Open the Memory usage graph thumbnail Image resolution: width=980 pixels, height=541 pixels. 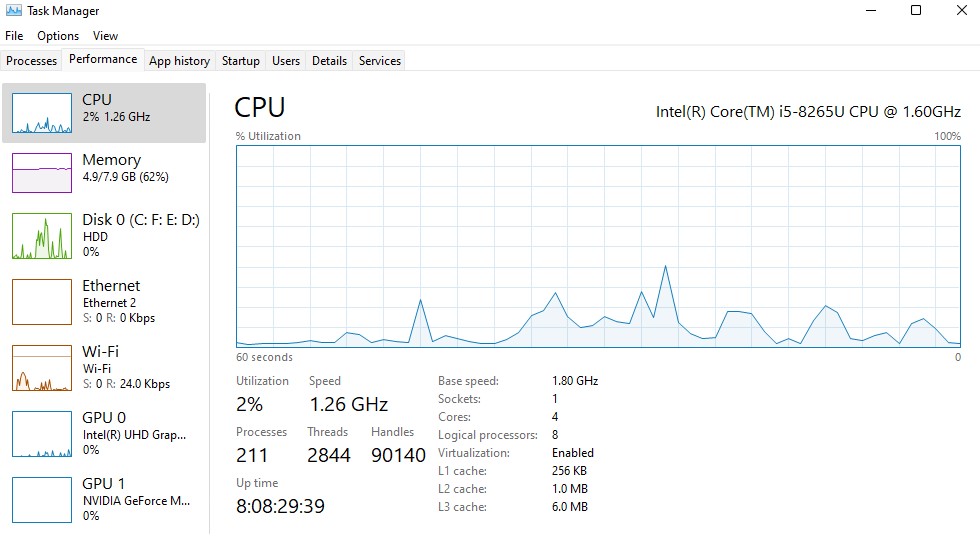point(42,172)
